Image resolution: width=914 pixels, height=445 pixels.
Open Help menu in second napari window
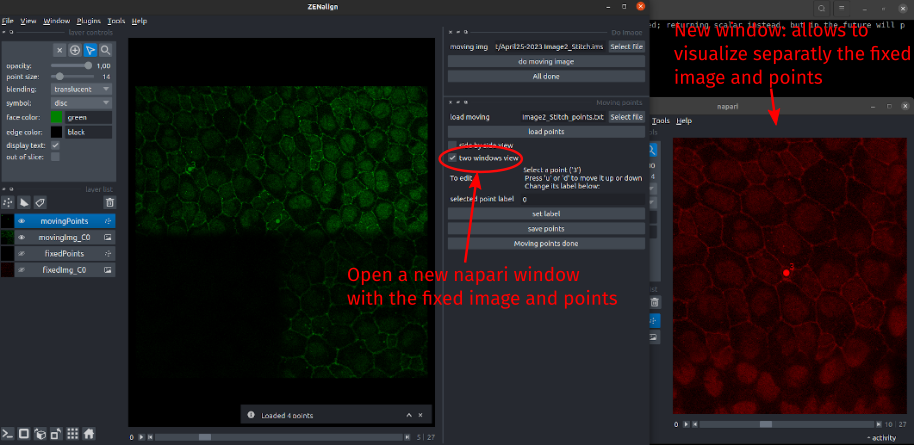(684, 121)
